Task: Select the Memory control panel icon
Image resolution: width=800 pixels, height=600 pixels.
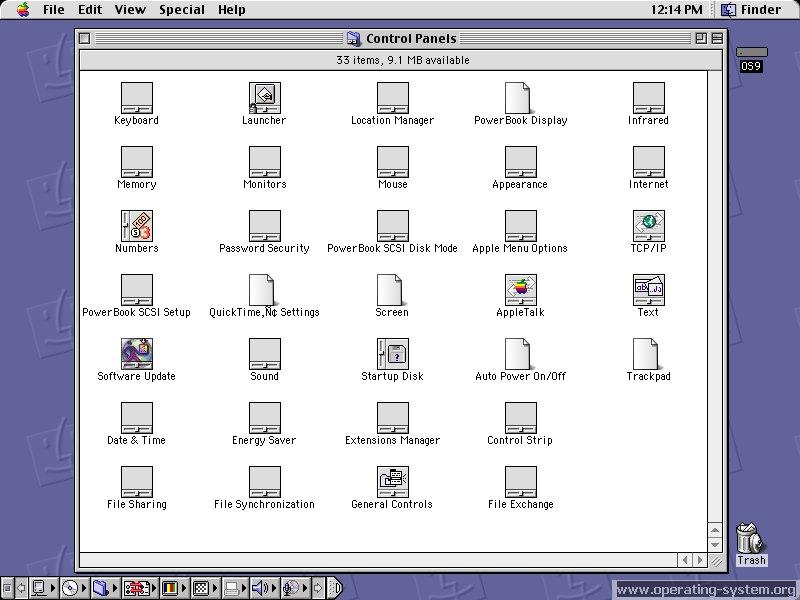Action: (x=137, y=162)
